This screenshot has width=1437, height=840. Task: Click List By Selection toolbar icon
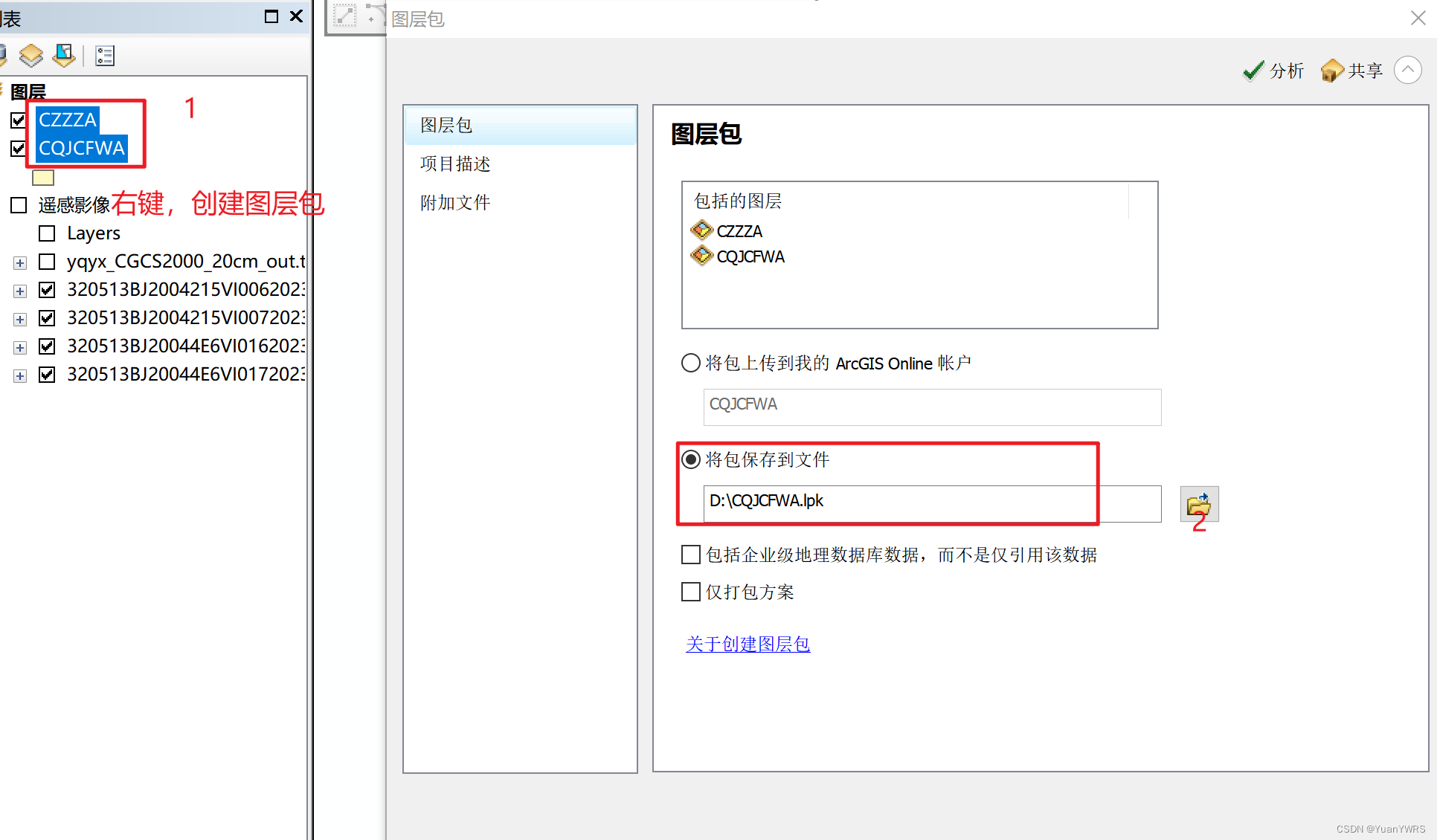coord(65,56)
